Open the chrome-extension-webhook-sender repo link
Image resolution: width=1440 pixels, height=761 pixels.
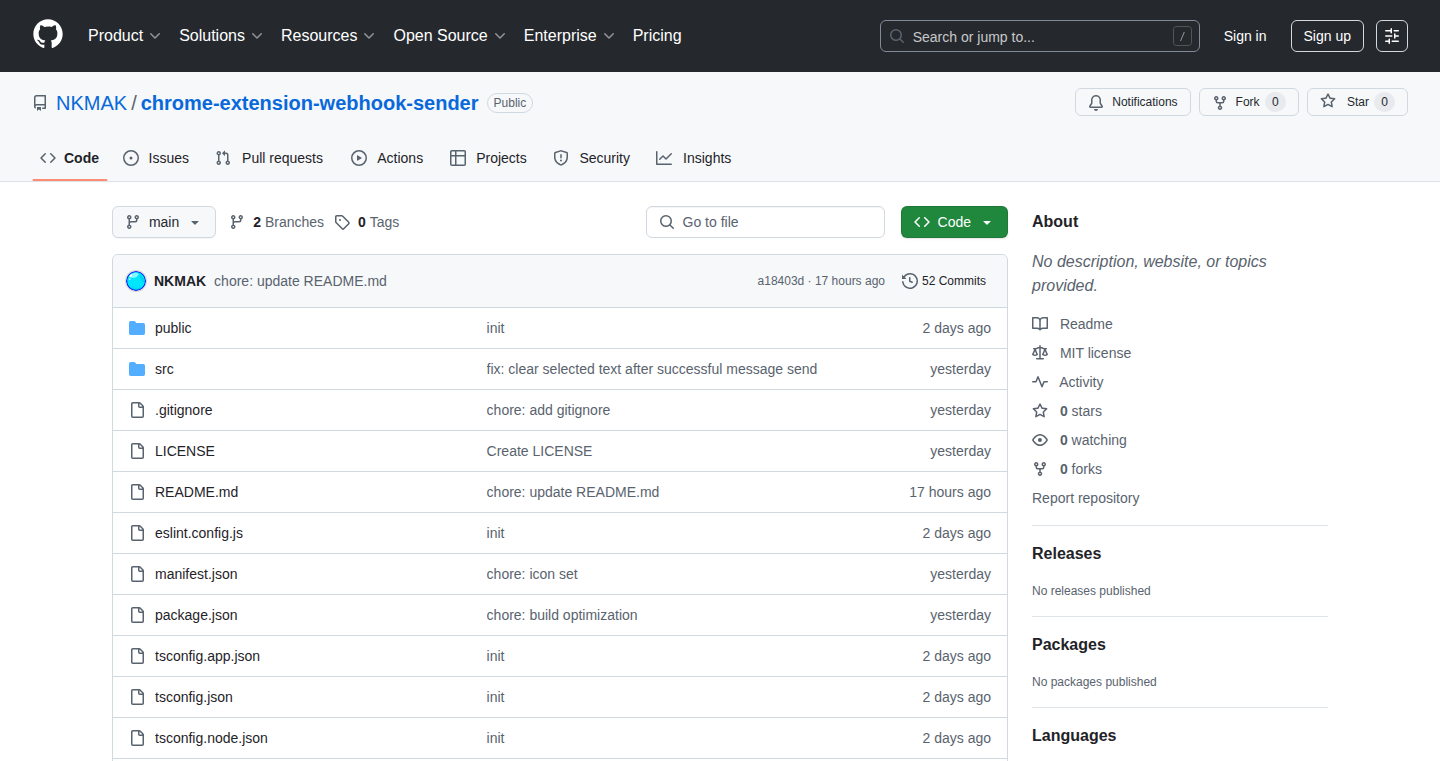point(310,103)
